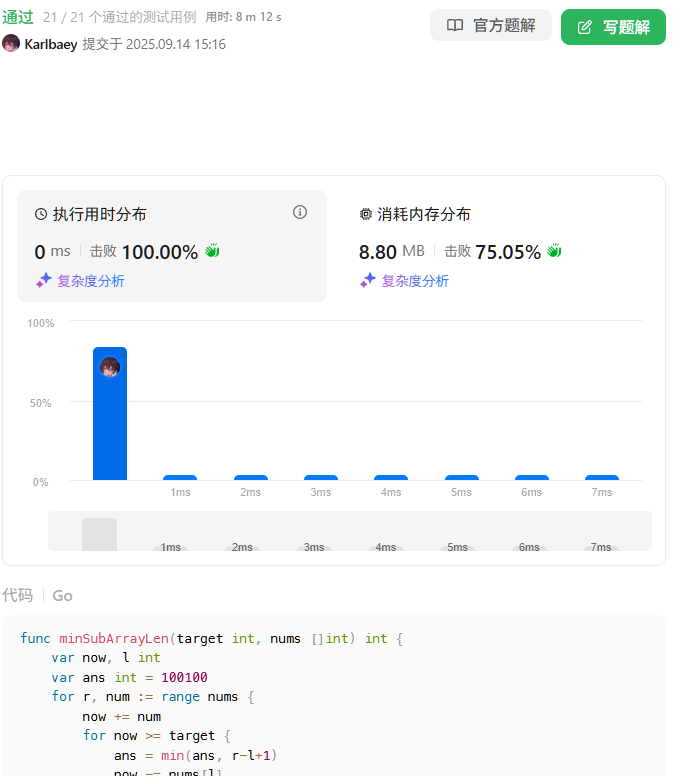Click the book icon in 官方题解 button
The height and width of the screenshot is (776, 674).
(x=455, y=25)
